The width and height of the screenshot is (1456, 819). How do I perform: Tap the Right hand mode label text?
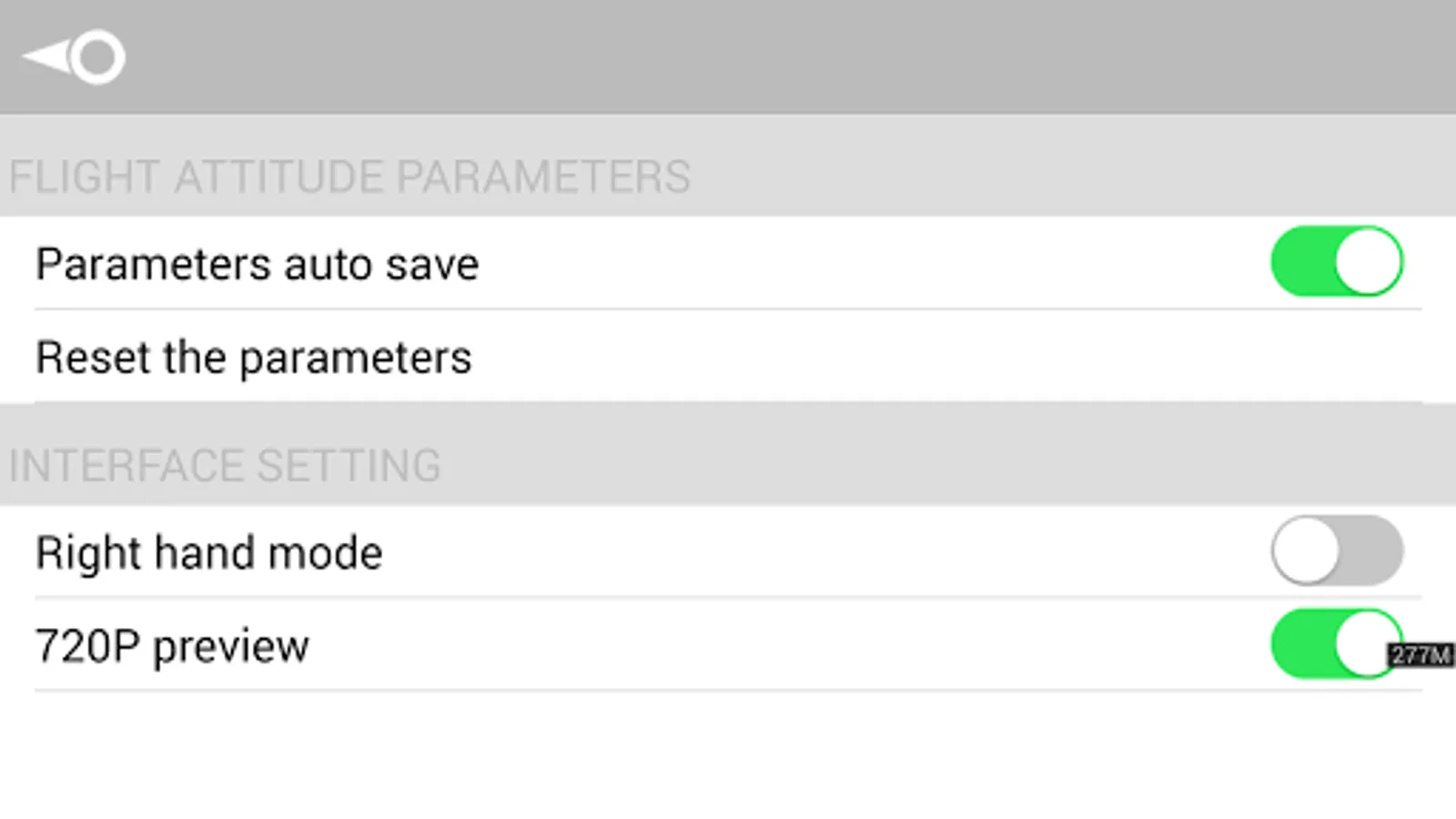208,552
